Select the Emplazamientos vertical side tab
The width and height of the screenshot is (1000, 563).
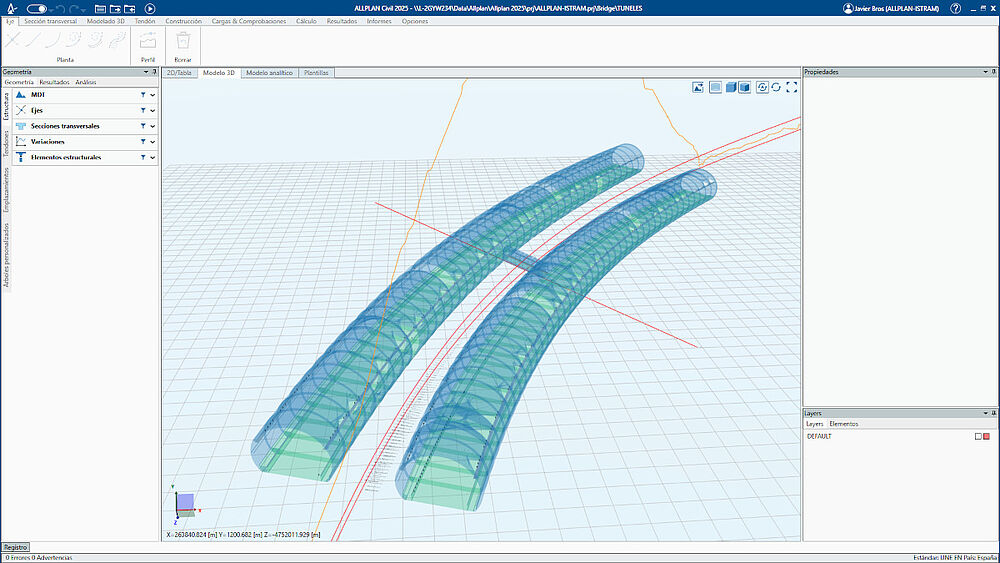pos(6,191)
